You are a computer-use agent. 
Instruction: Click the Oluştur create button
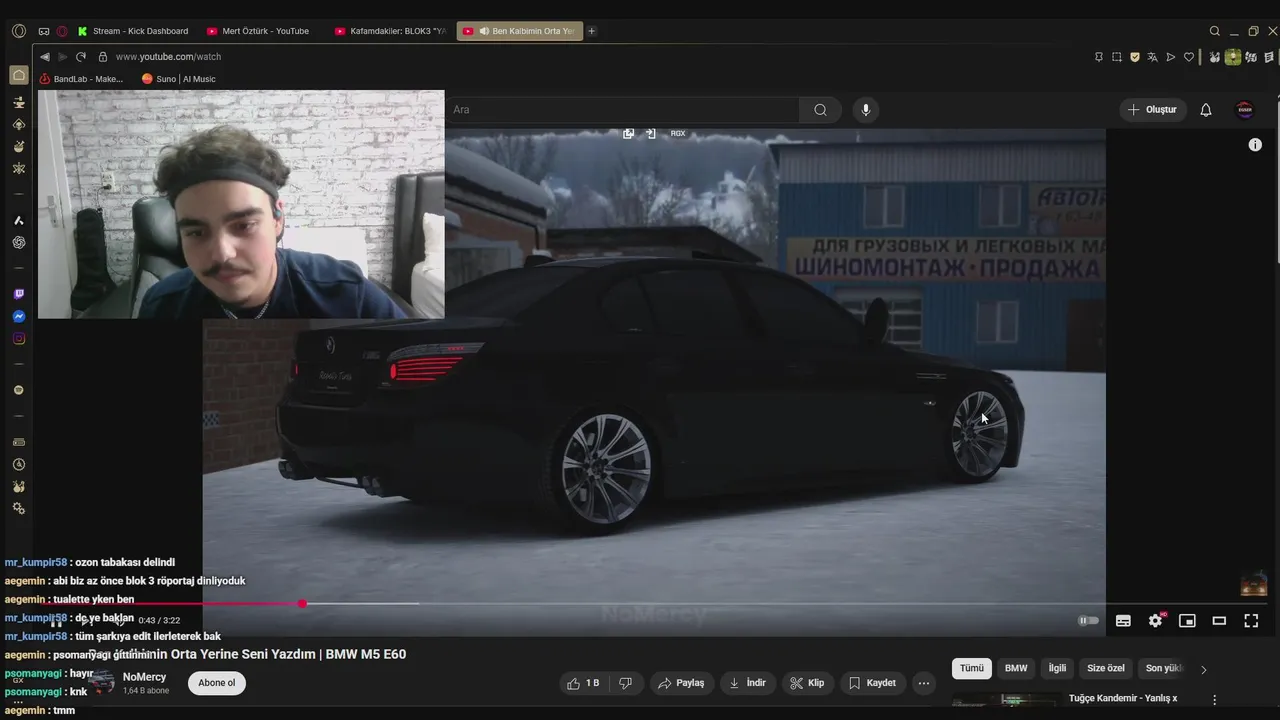point(1152,110)
